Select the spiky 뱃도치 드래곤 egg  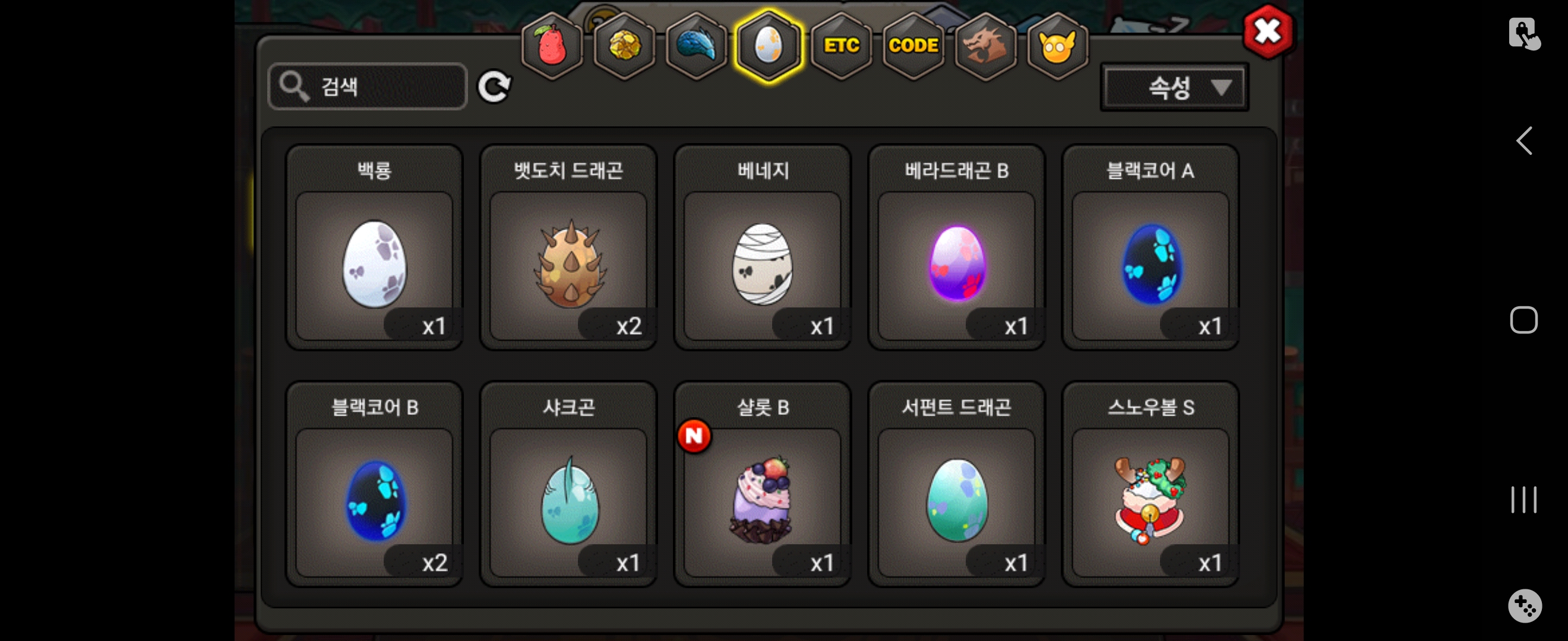568,247
